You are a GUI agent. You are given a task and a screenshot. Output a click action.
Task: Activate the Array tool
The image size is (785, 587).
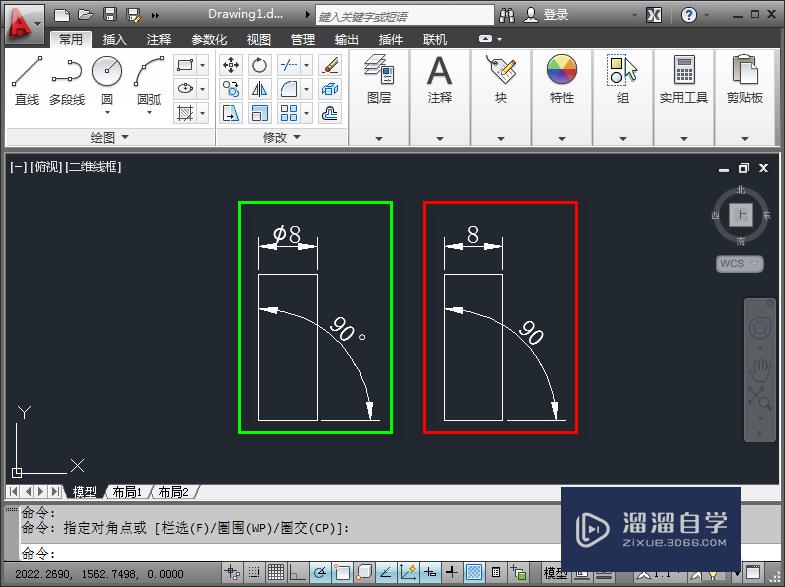pos(289,113)
